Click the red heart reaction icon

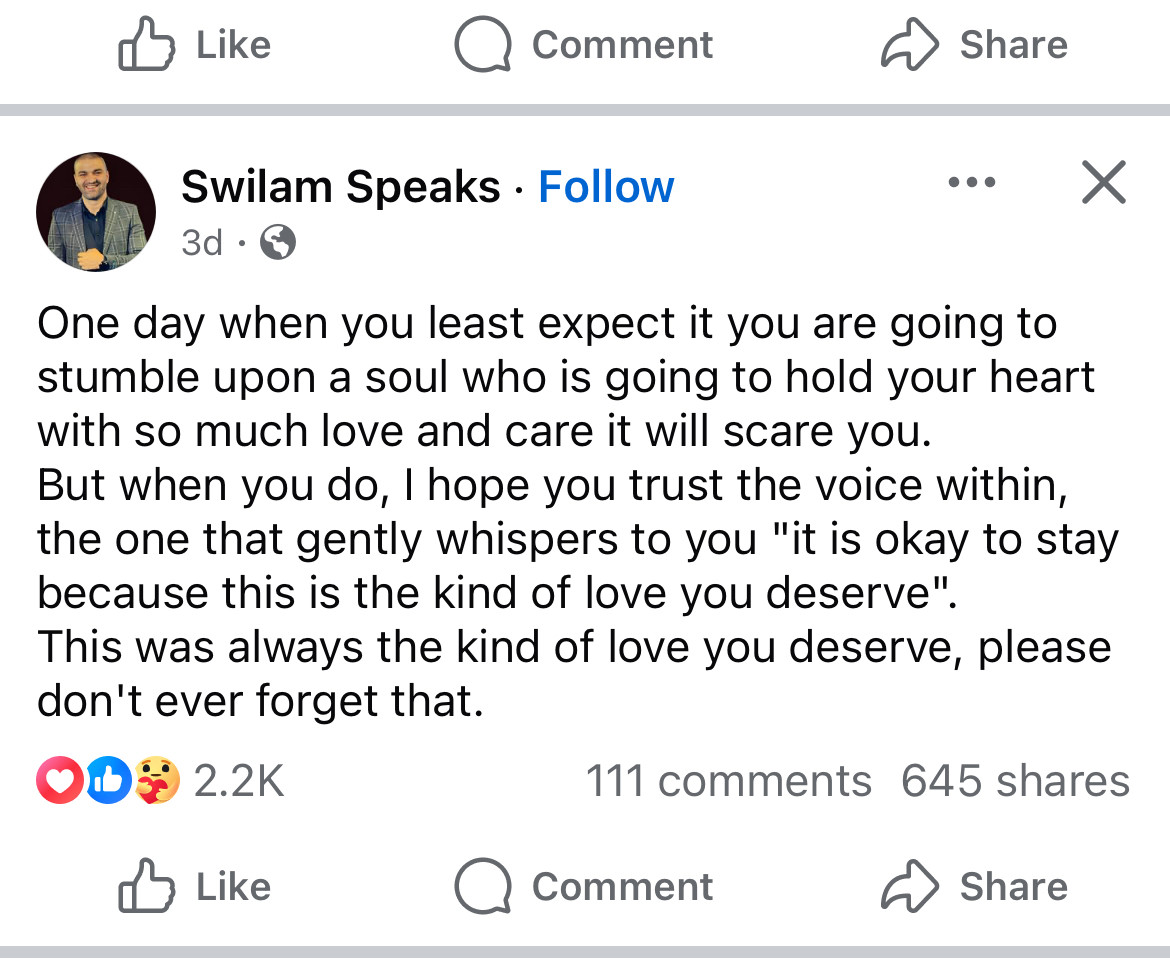(59, 781)
